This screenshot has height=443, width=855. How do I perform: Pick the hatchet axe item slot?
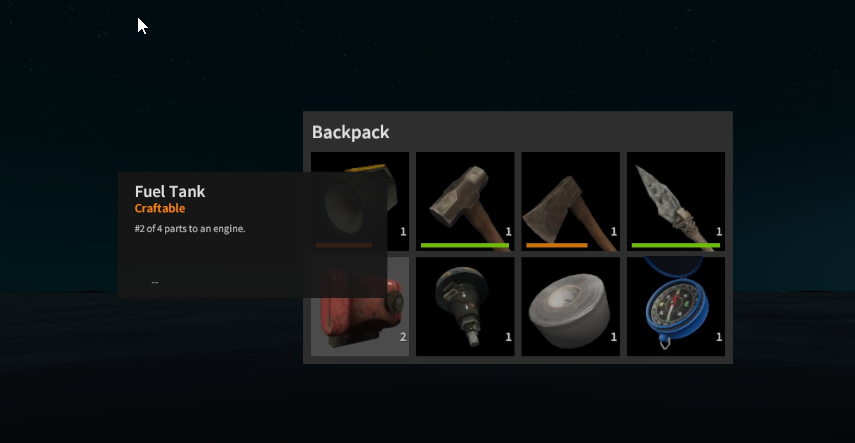[570, 201]
